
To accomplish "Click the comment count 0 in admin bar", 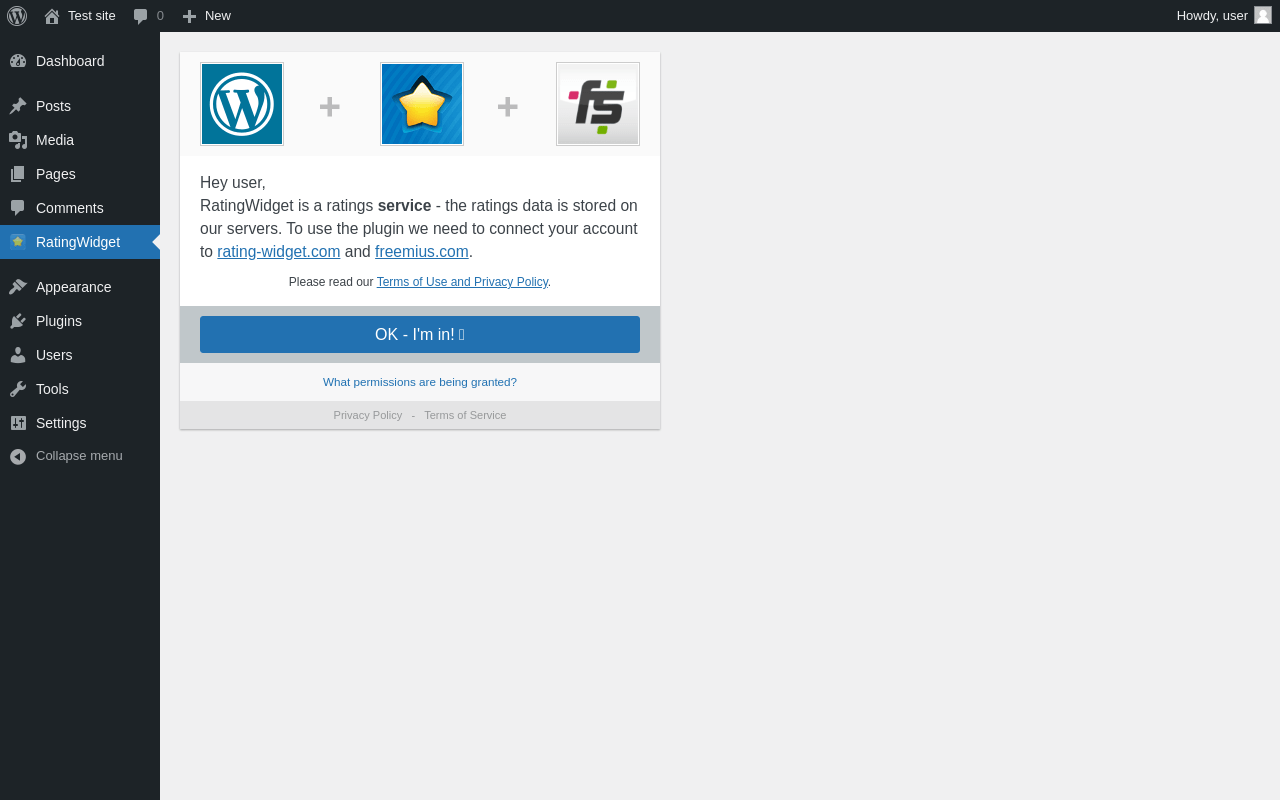I will 160,16.
